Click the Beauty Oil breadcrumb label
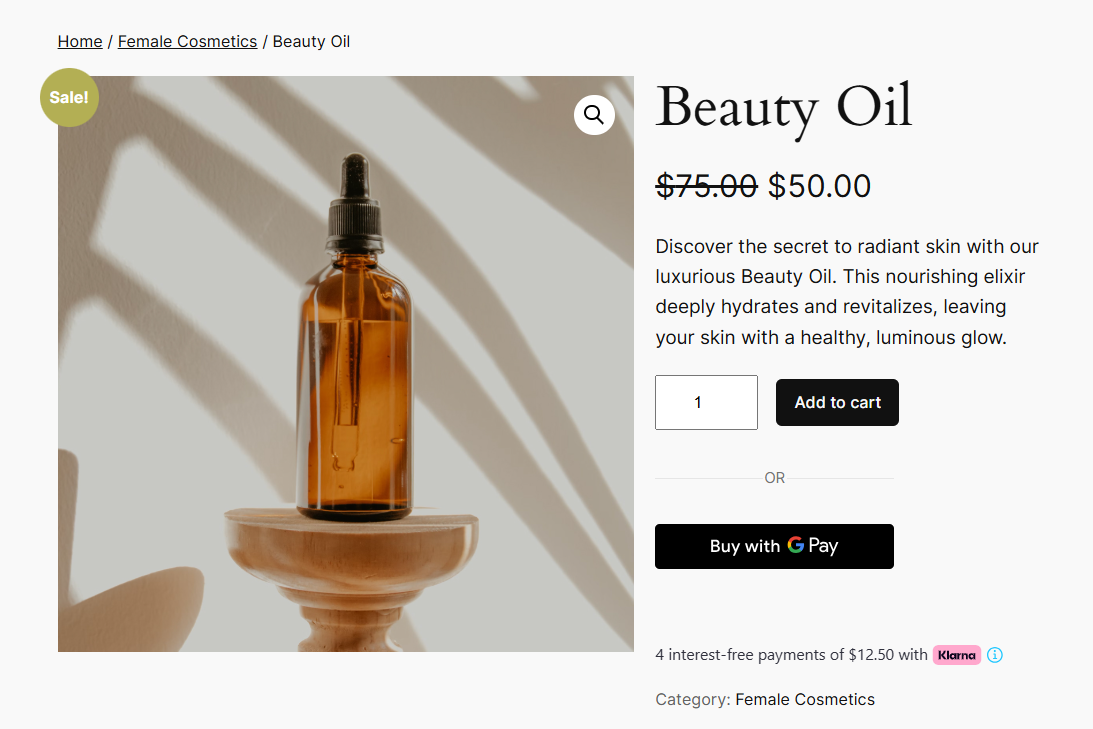The width and height of the screenshot is (1093, 729). pos(311,41)
